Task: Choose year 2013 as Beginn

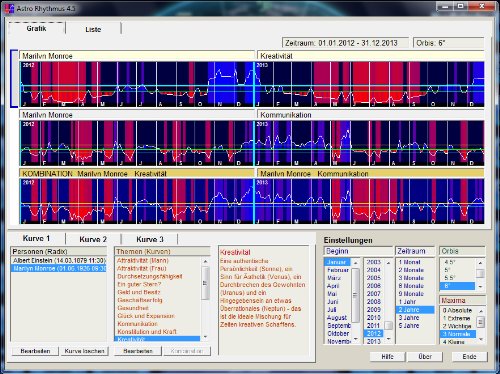Action: 374,341
